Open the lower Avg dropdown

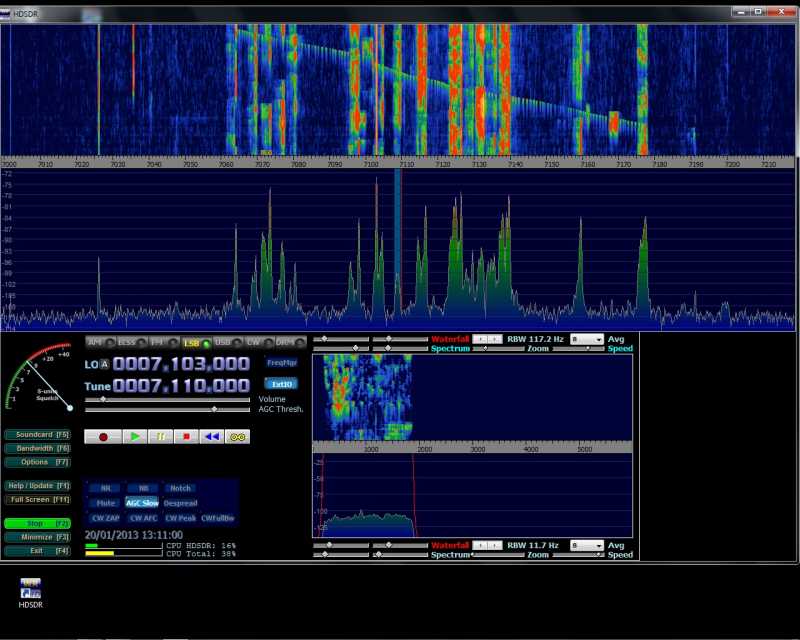pyautogui.click(x=587, y=545)
